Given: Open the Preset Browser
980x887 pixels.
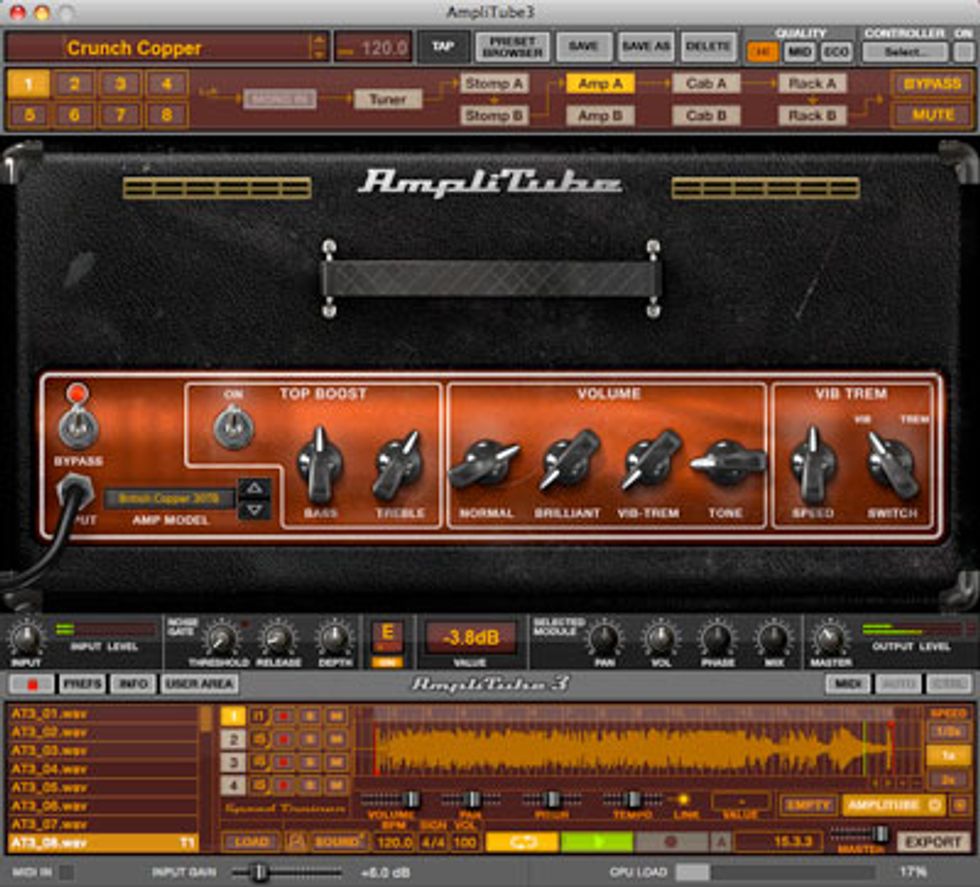Looking at the screenshot, I should (511, 47).
